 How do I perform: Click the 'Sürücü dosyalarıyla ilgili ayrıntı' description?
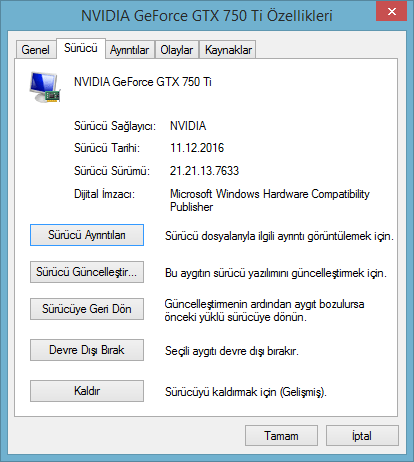279,236
